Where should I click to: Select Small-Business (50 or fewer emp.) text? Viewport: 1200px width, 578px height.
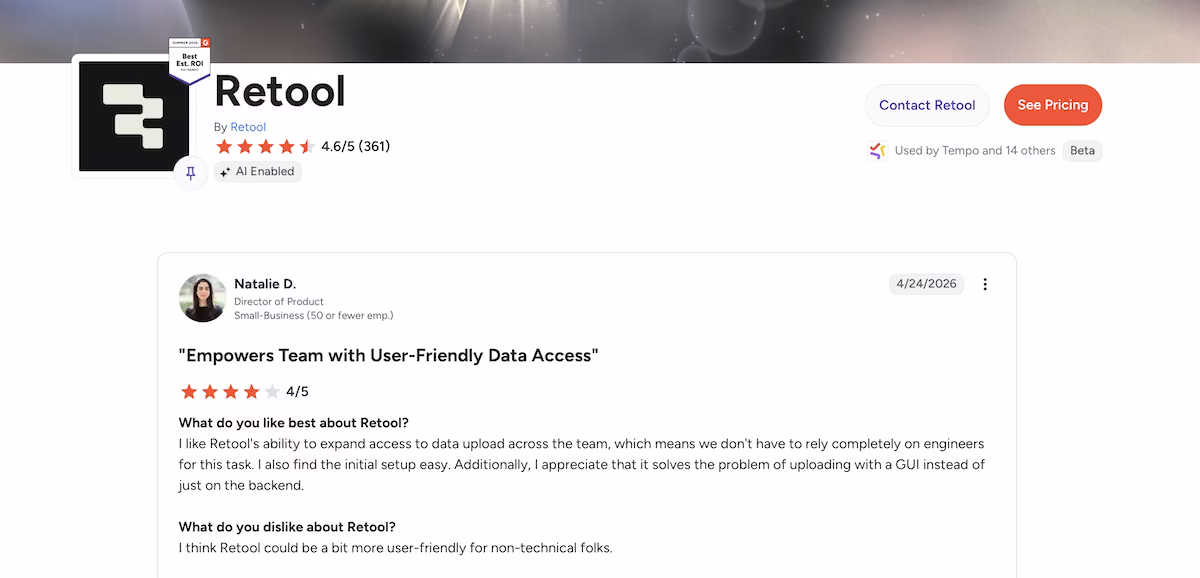tap(314, 316)
